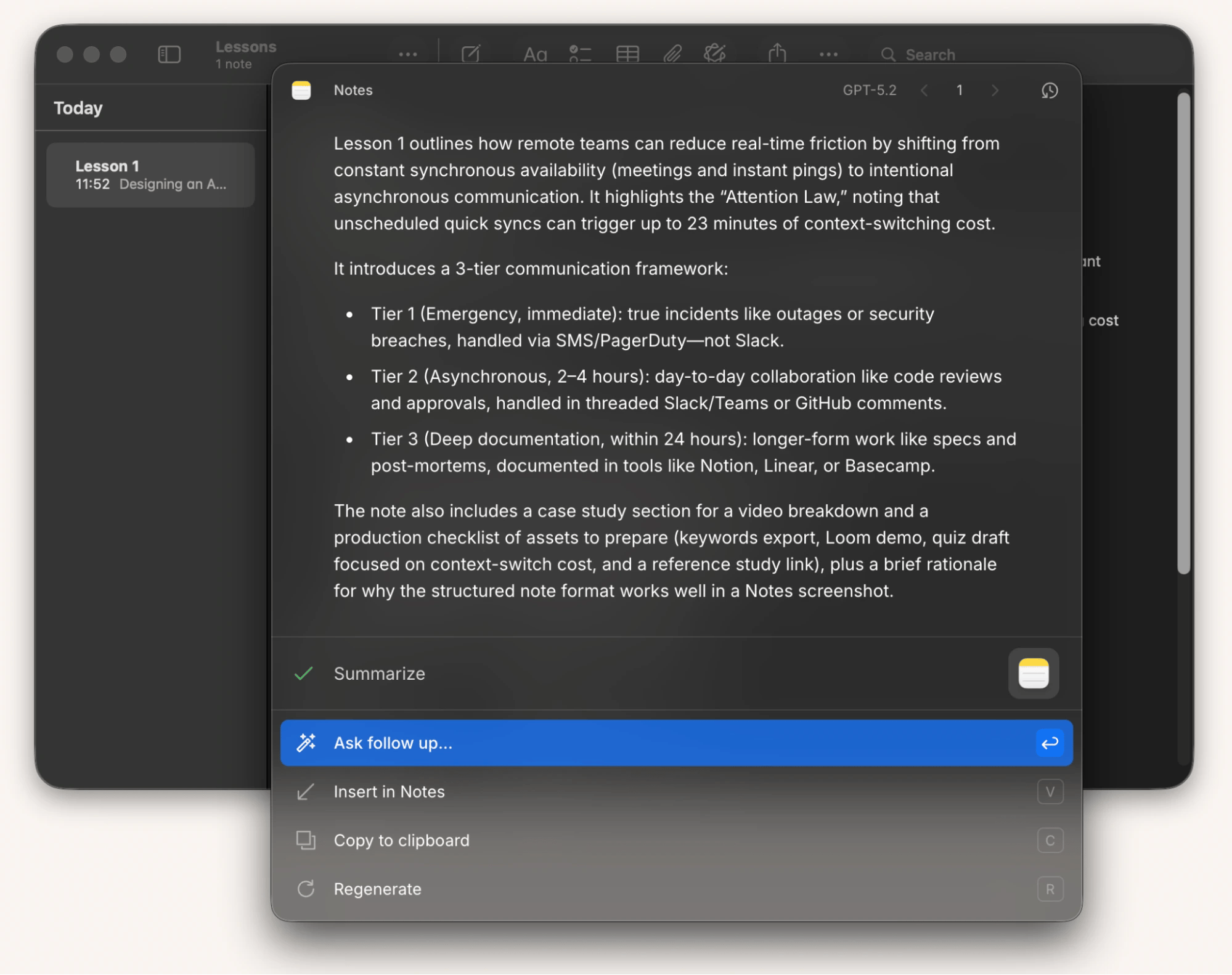Click the Notes window minimize button
The width and height of the screenshot is (1232, 975).
coord(91,54)
